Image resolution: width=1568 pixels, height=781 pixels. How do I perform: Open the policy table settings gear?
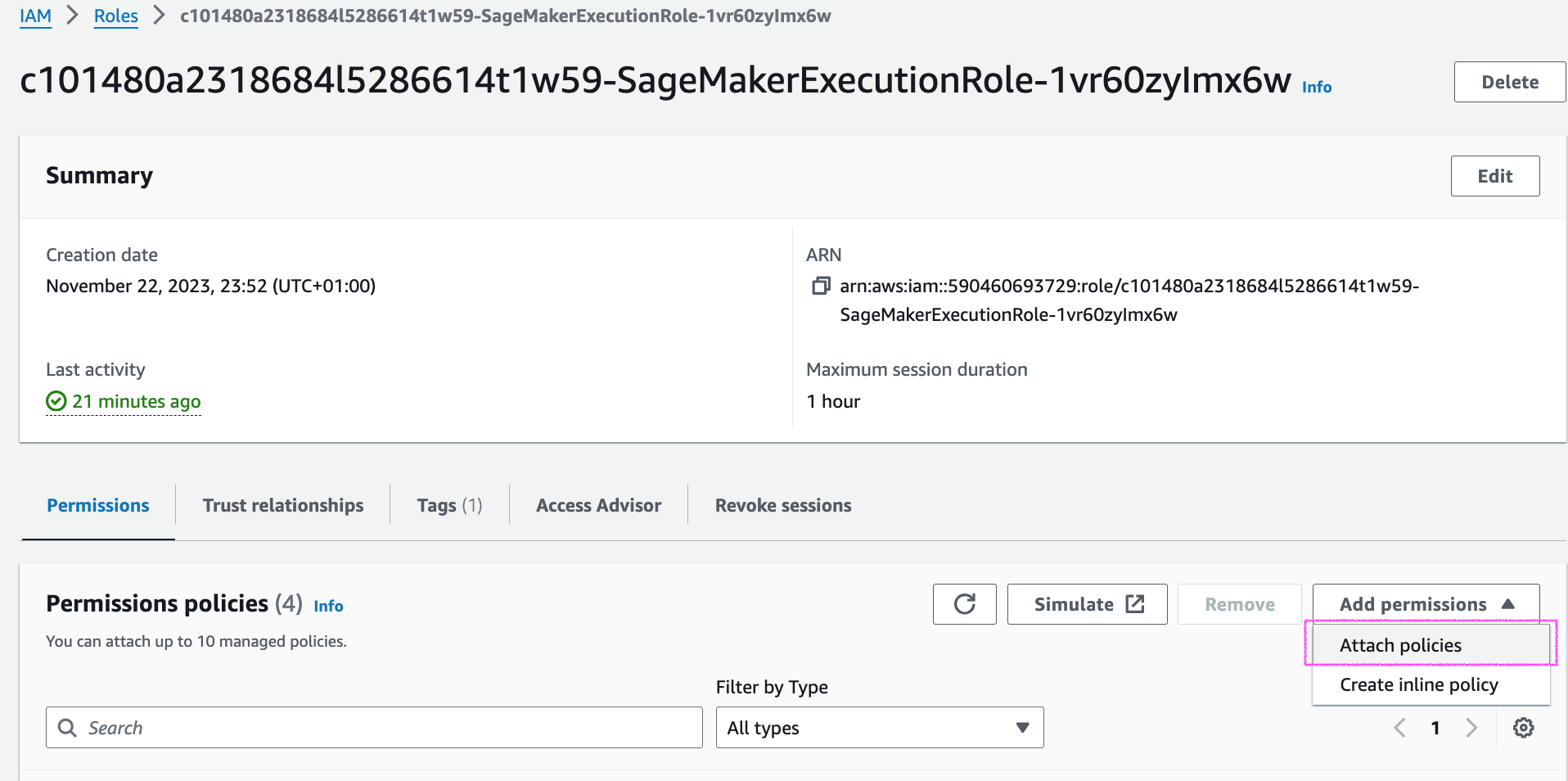(x=1523, y=728)
